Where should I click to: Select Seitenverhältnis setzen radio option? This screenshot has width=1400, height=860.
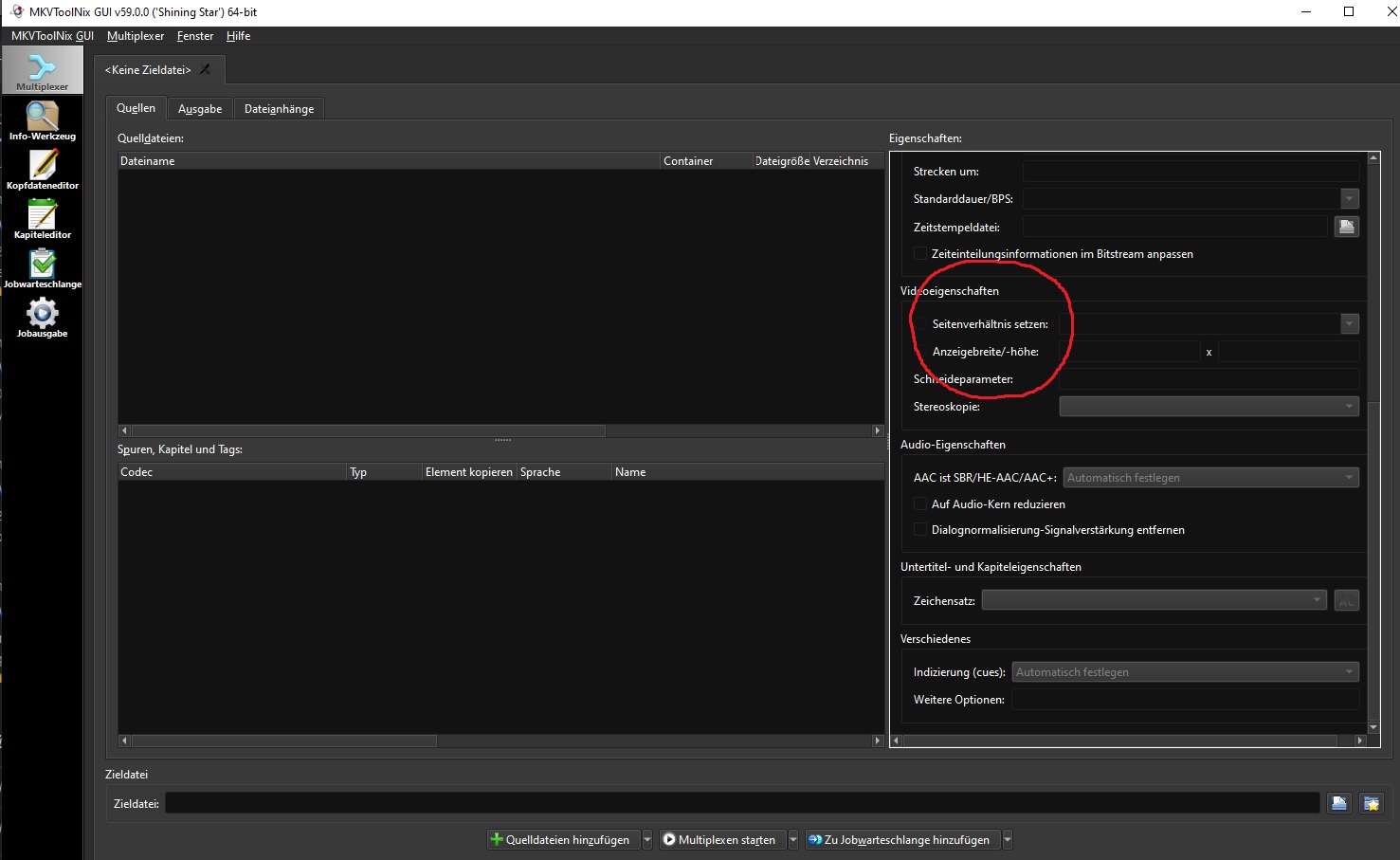click(x=920, y=324)
